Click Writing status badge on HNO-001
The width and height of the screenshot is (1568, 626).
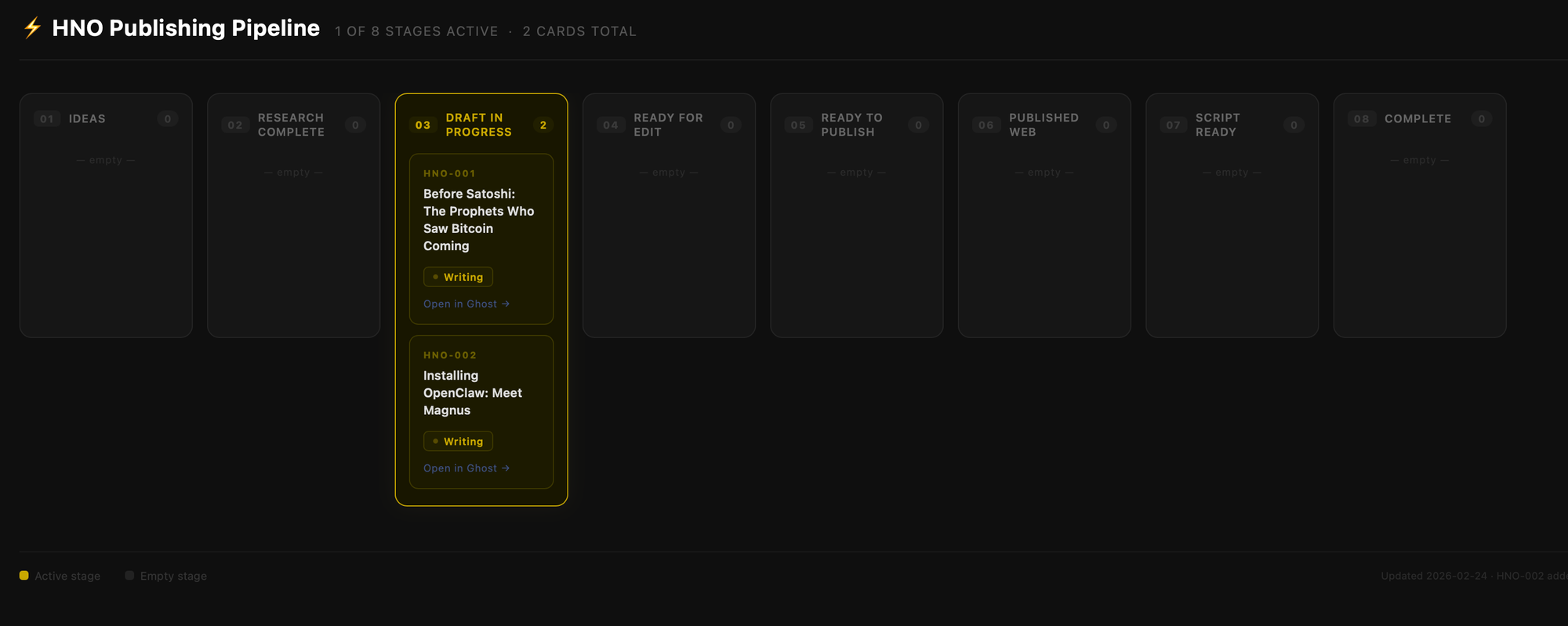(x=458, y=277)
